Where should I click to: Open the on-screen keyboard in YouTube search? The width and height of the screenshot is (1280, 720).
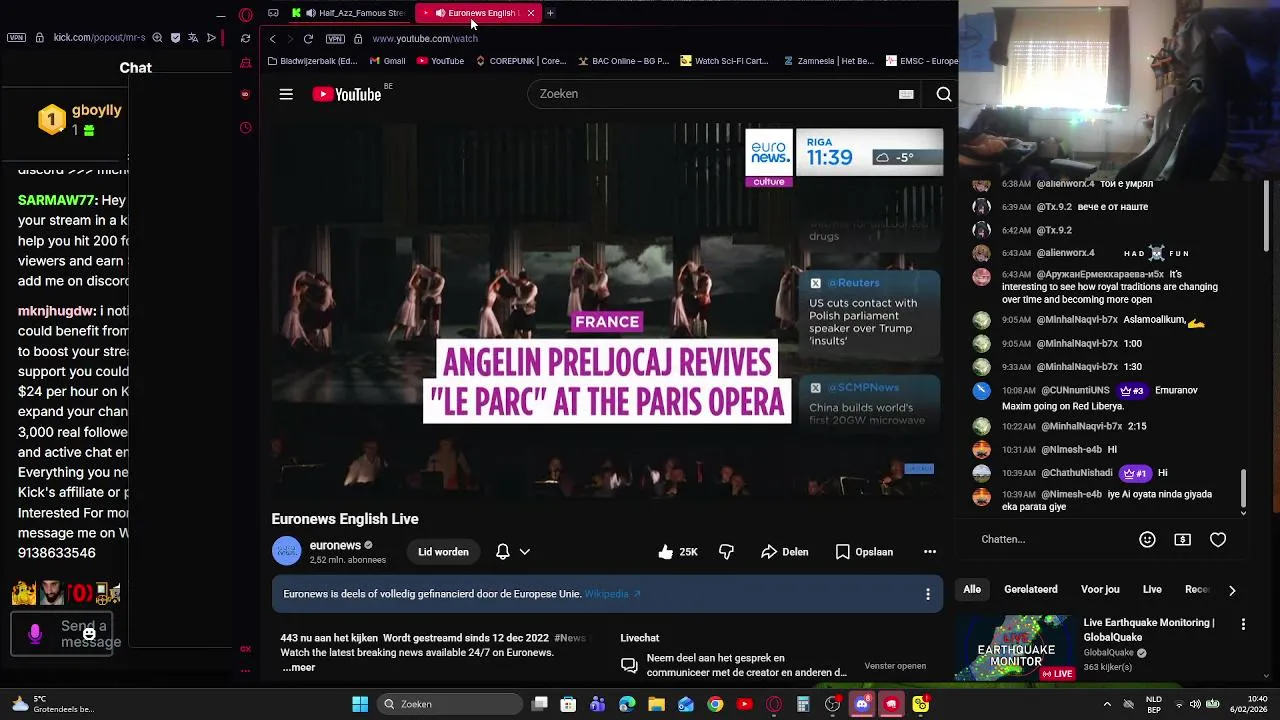click(x=906, y=94)
